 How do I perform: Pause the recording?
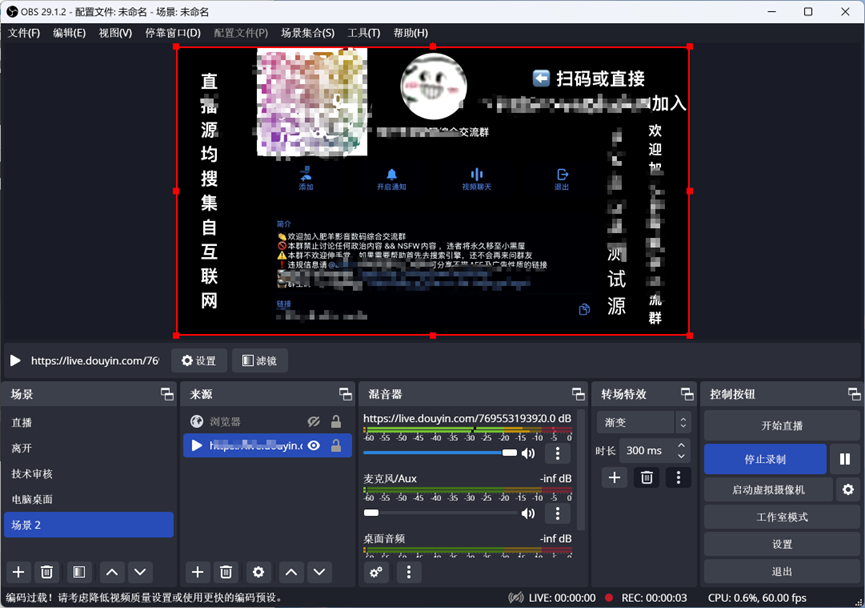[x=844, y=460]
